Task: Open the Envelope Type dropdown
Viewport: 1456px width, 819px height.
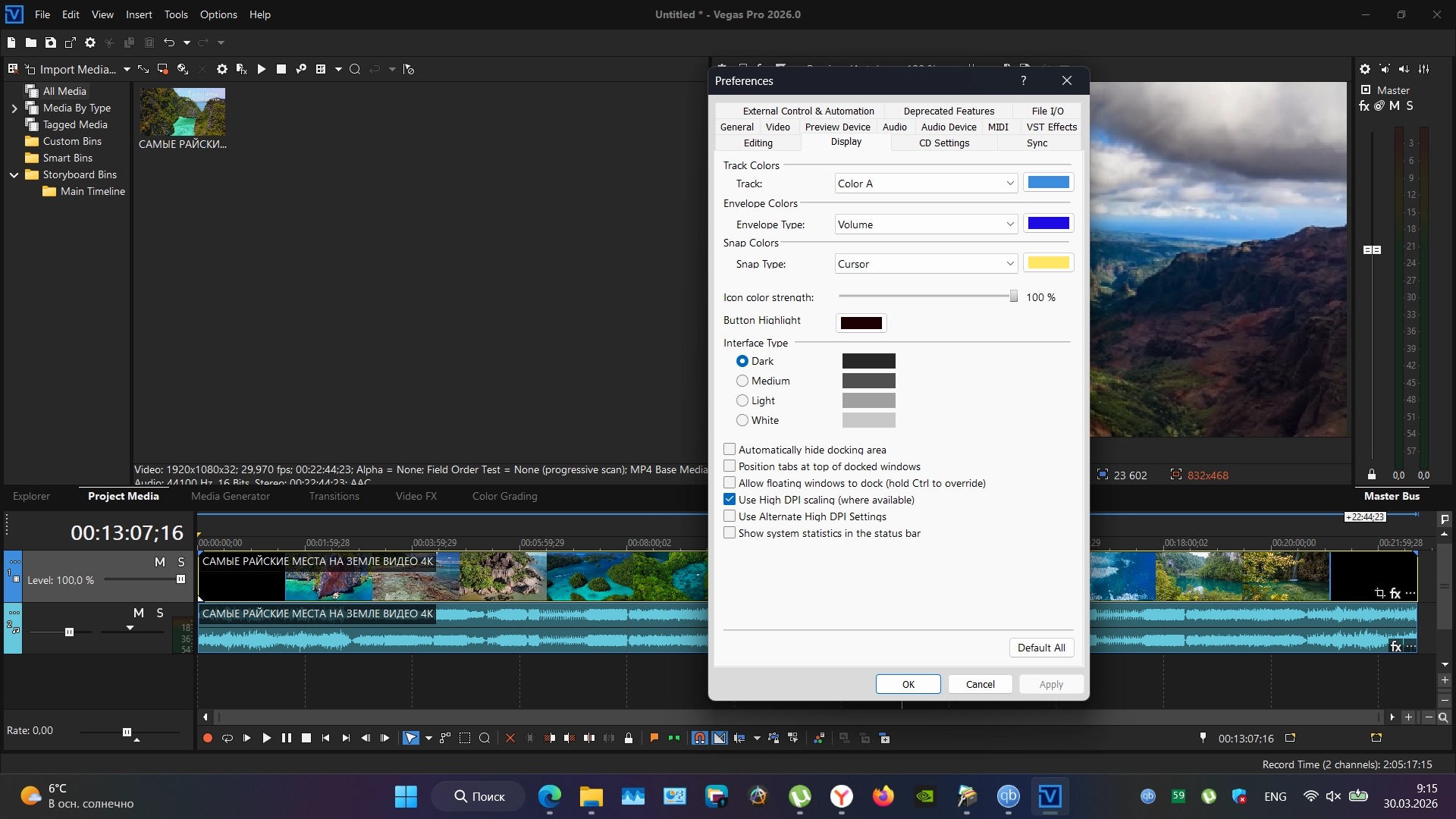Action: pyautogui.click(x=926, y=224)
